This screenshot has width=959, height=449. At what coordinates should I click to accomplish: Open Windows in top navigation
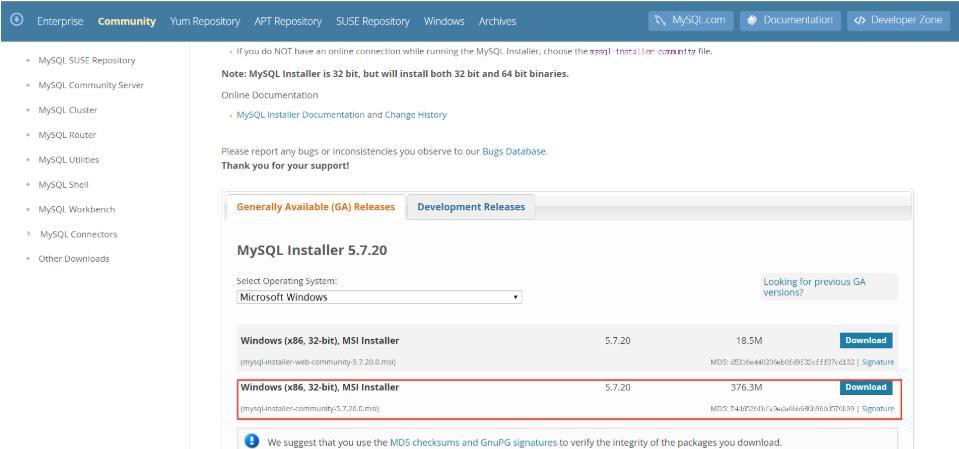coord(444,21)
